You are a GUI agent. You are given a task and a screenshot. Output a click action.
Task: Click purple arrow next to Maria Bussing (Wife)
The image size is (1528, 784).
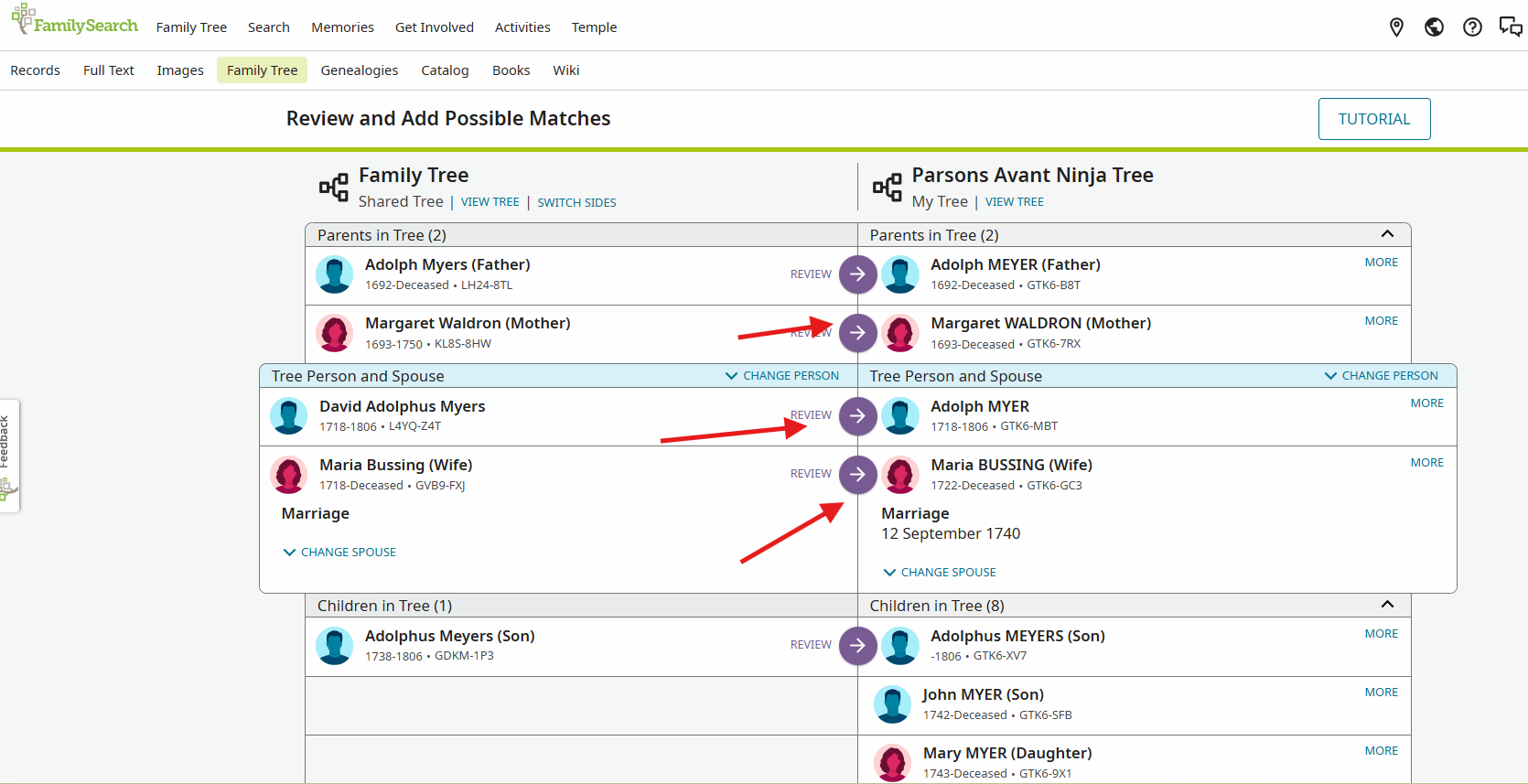[858, 474]
